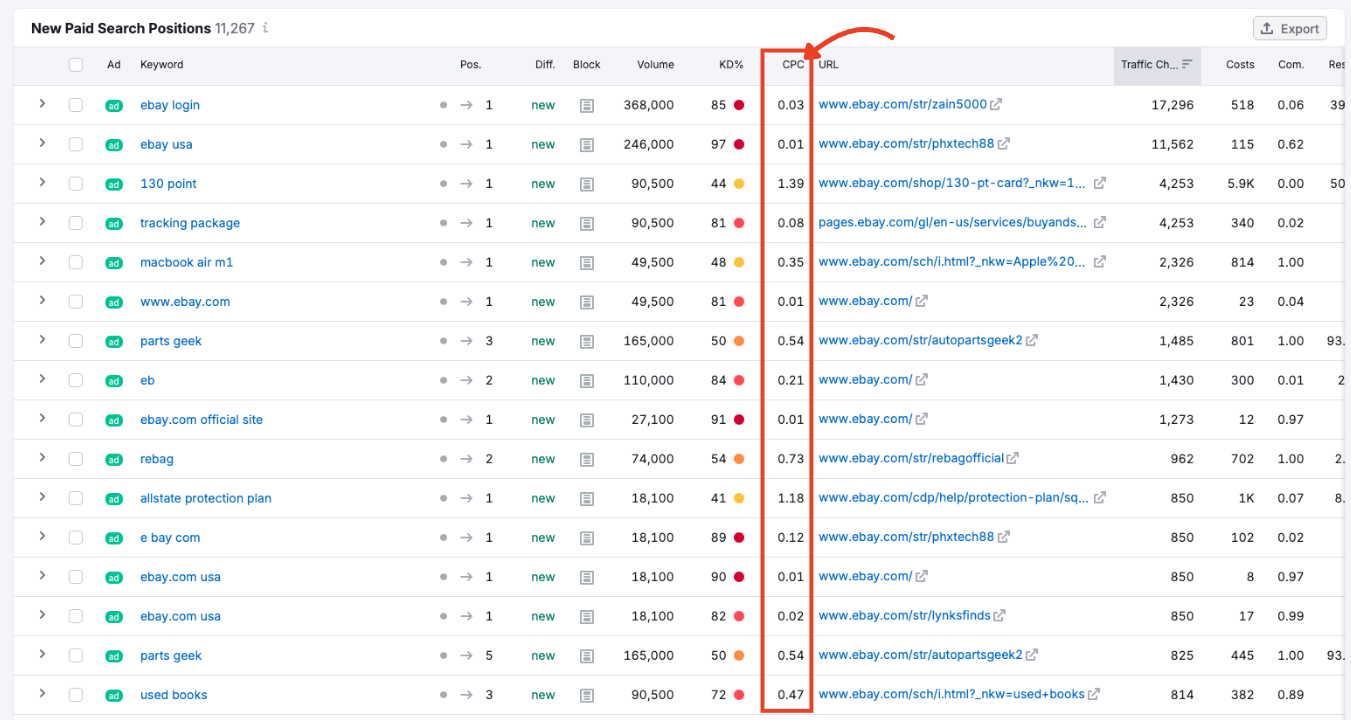Open external link icon next to www.ebay.com/str/zain5000
Image resolution: width=1351 pixels, height=720 pixels.
point(996,104)
